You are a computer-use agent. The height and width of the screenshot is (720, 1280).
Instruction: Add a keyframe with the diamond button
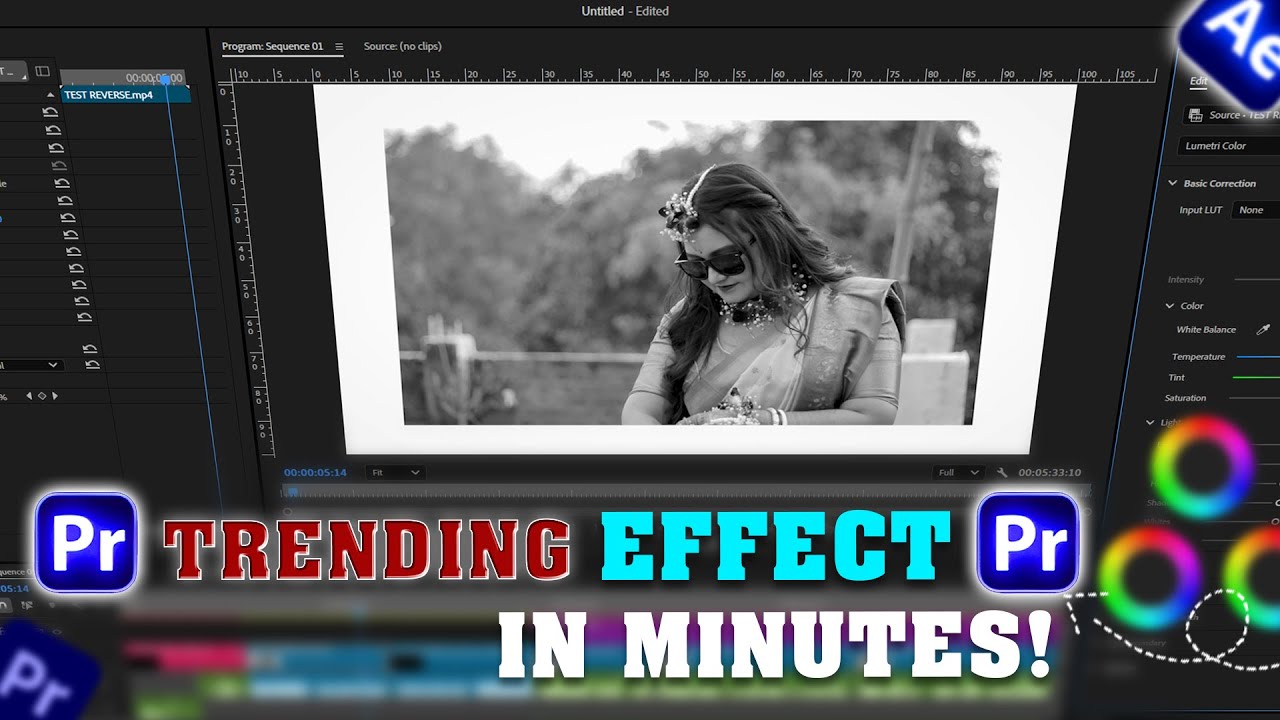(x=42, y=396)
